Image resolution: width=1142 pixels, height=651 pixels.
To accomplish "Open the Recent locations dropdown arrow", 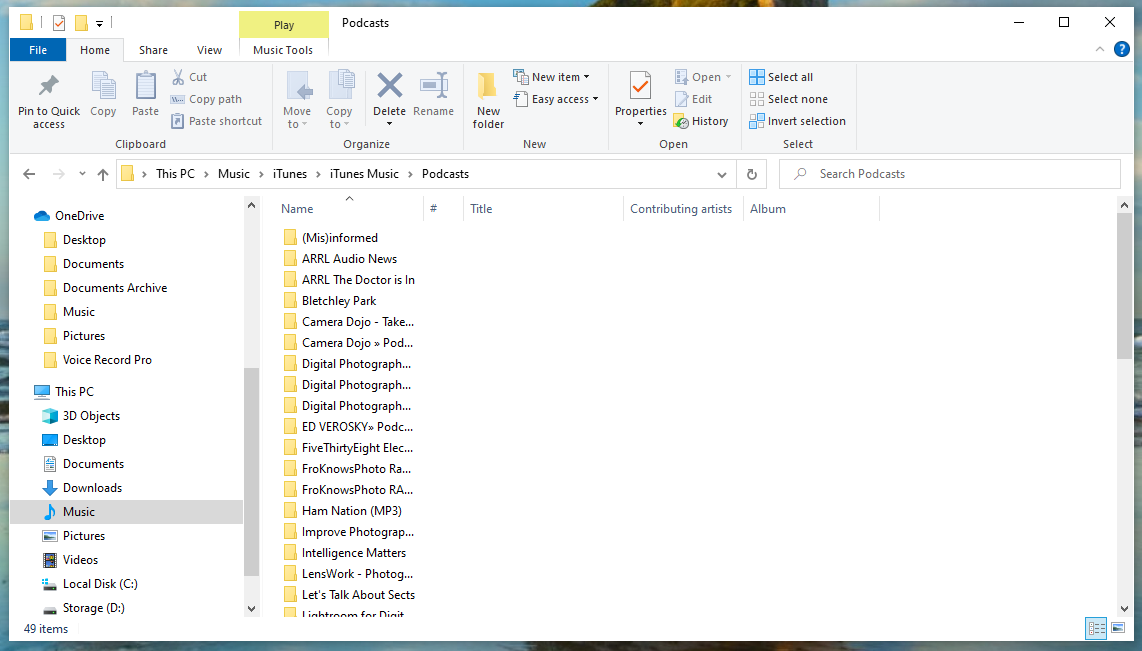I will coord(82,174).
